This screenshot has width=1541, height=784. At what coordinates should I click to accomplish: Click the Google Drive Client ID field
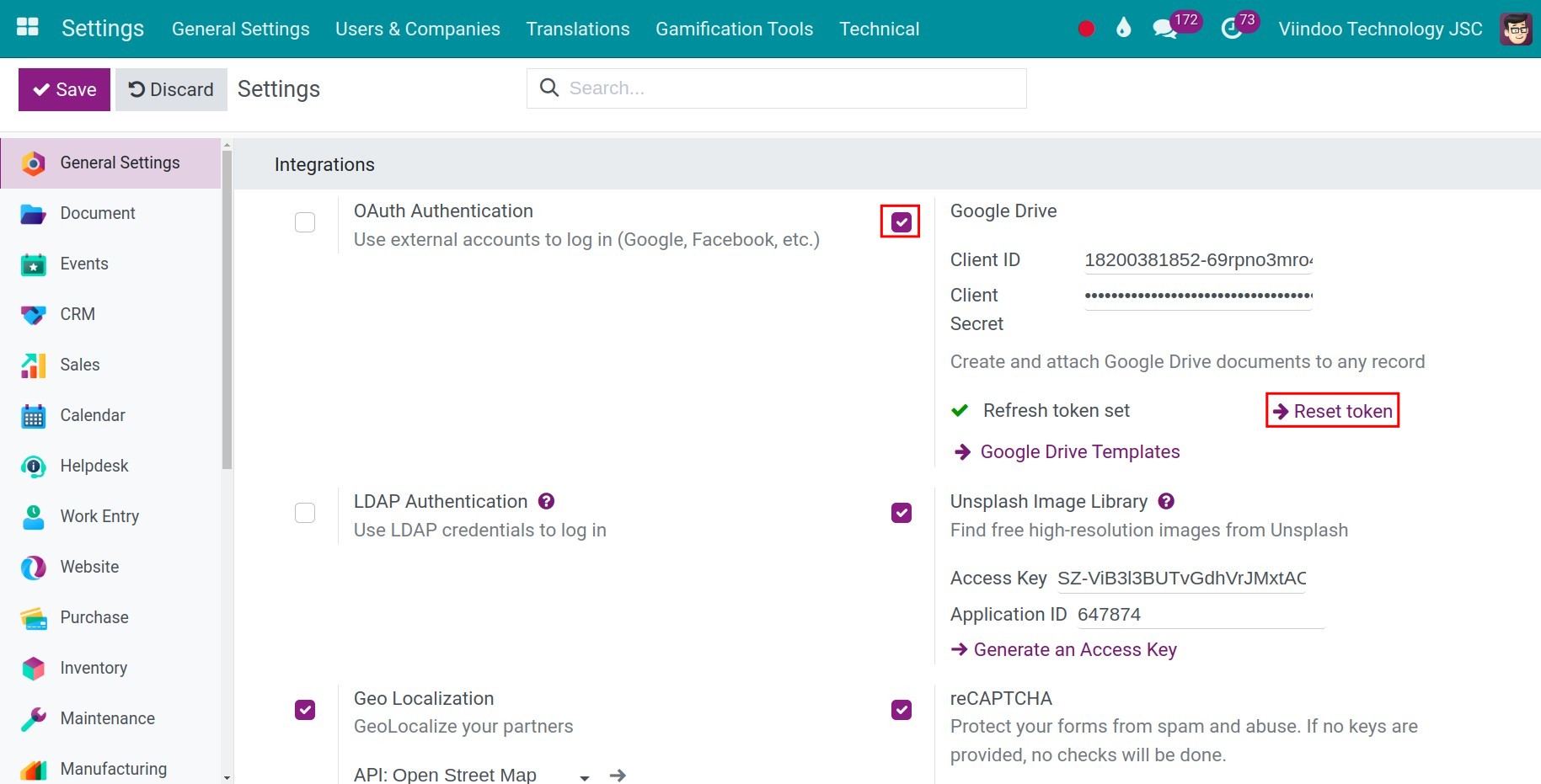coord(1198,260)
